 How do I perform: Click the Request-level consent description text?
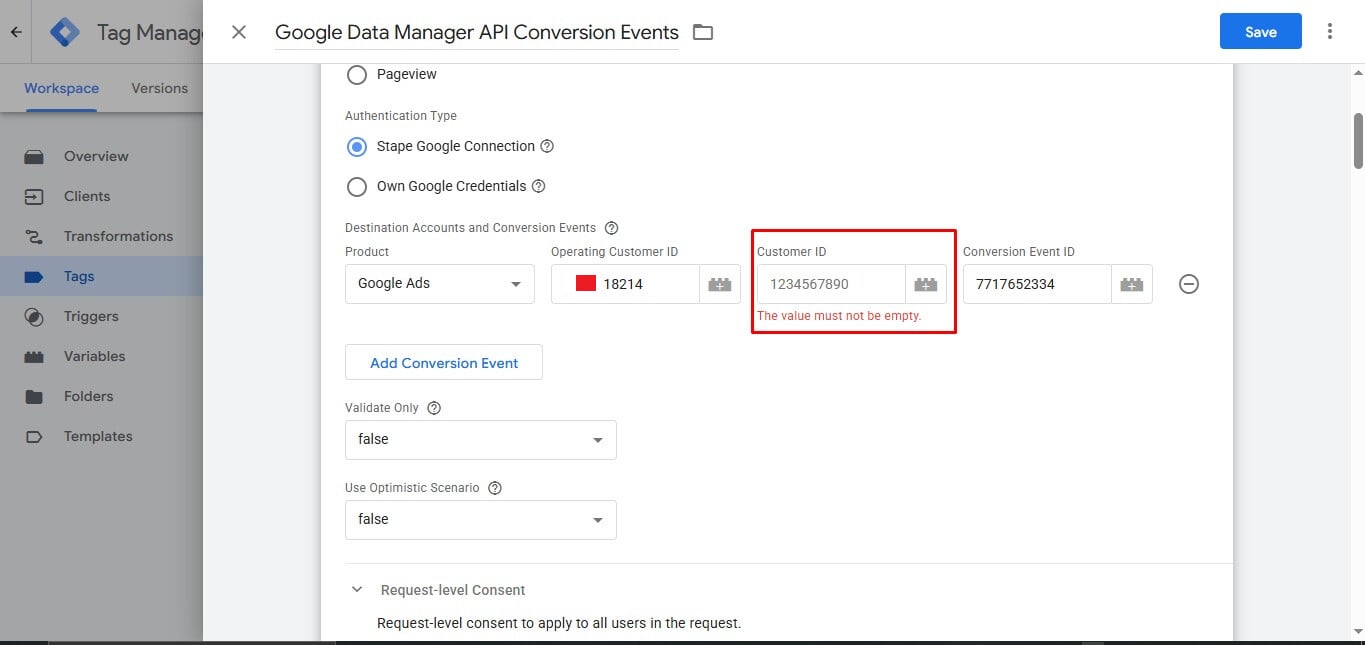coord(559,623)
